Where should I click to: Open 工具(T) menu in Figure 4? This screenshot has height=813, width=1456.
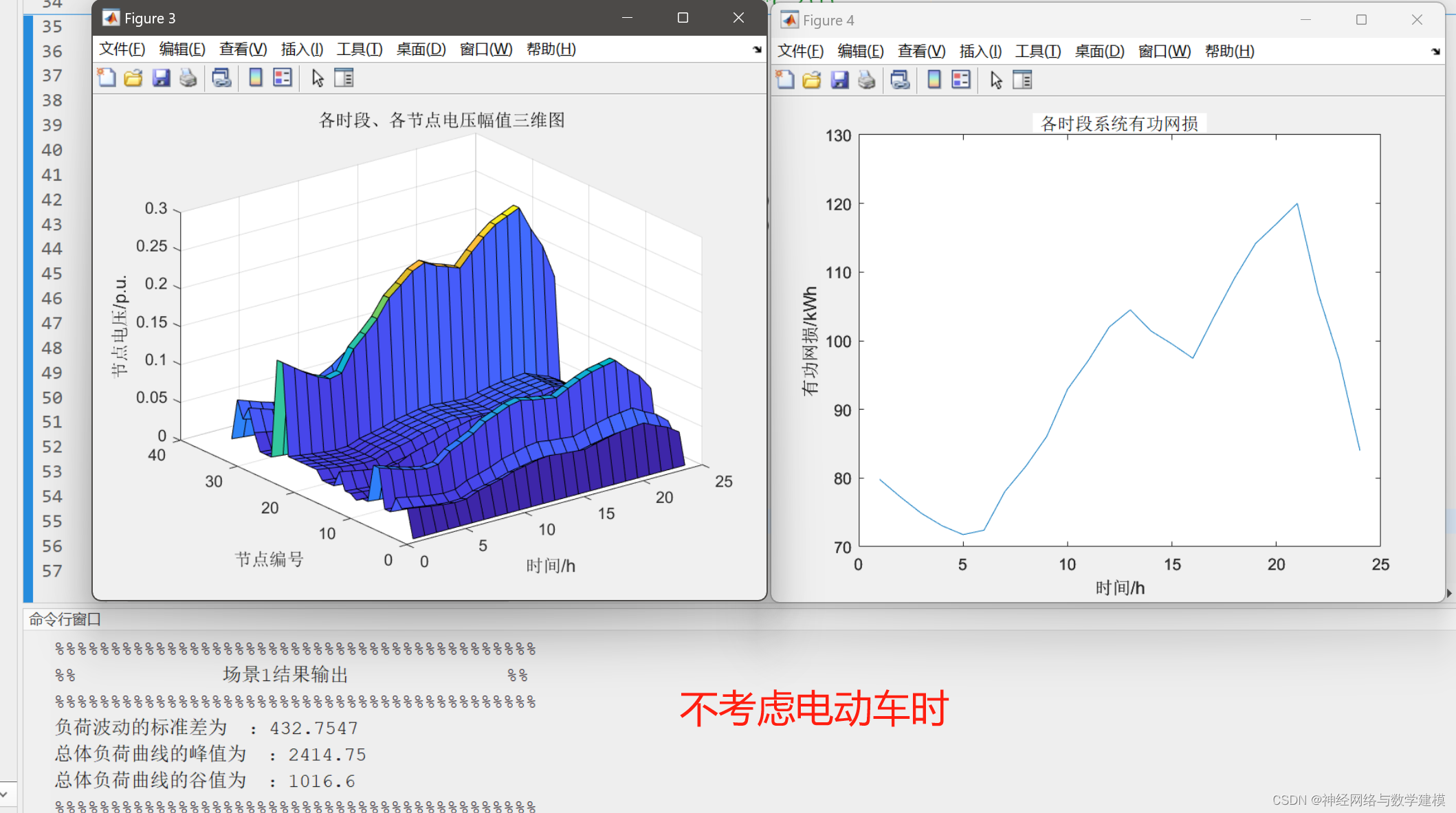(x=1037, y=52)
